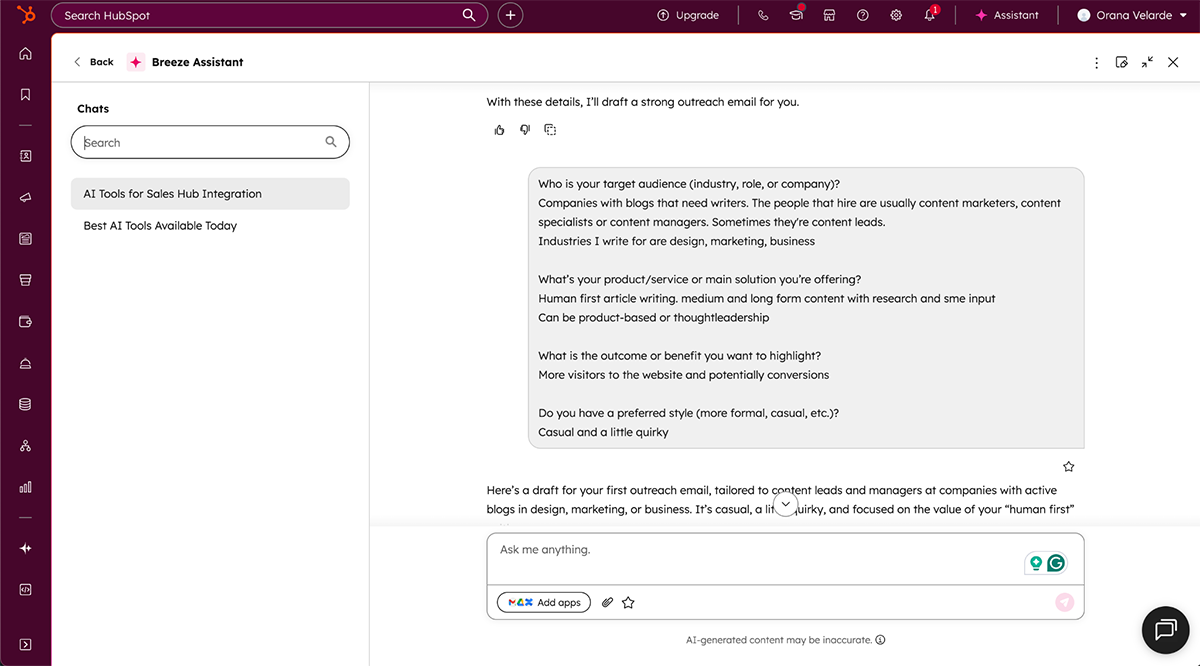Screen dimensions: 1200x666
Task: Give a thumbs down to the assistant reply
Action: 524,129
